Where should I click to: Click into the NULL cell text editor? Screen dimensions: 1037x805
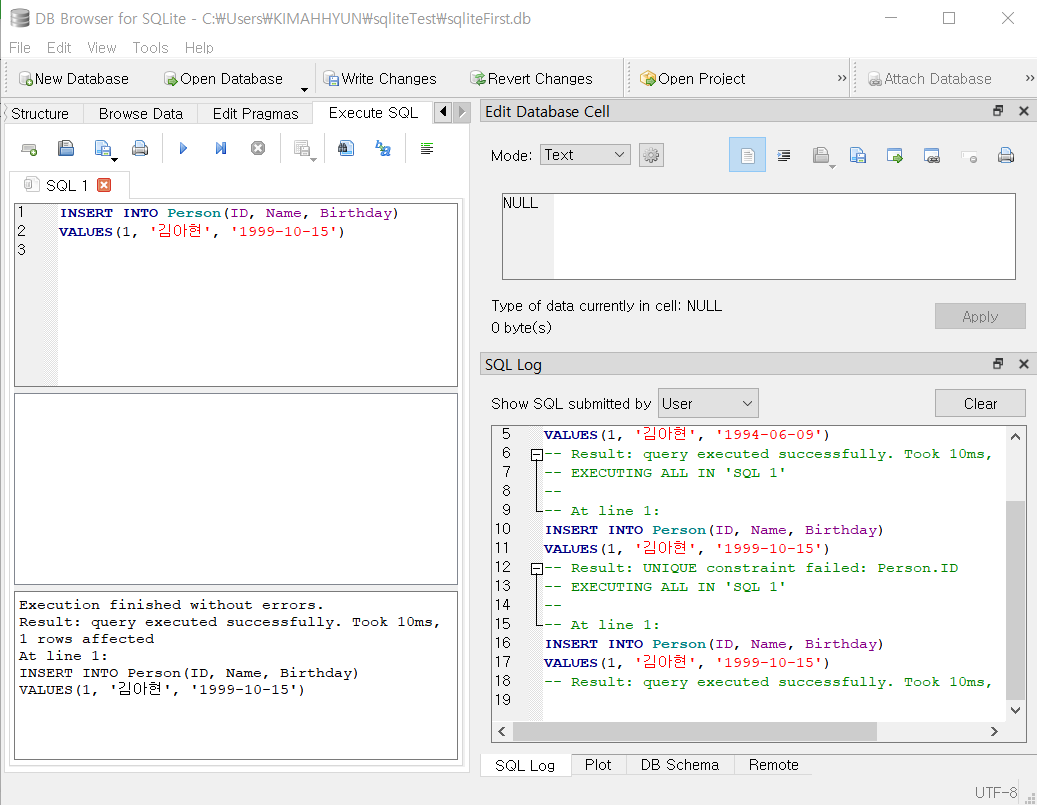click(x=759, y=236)
